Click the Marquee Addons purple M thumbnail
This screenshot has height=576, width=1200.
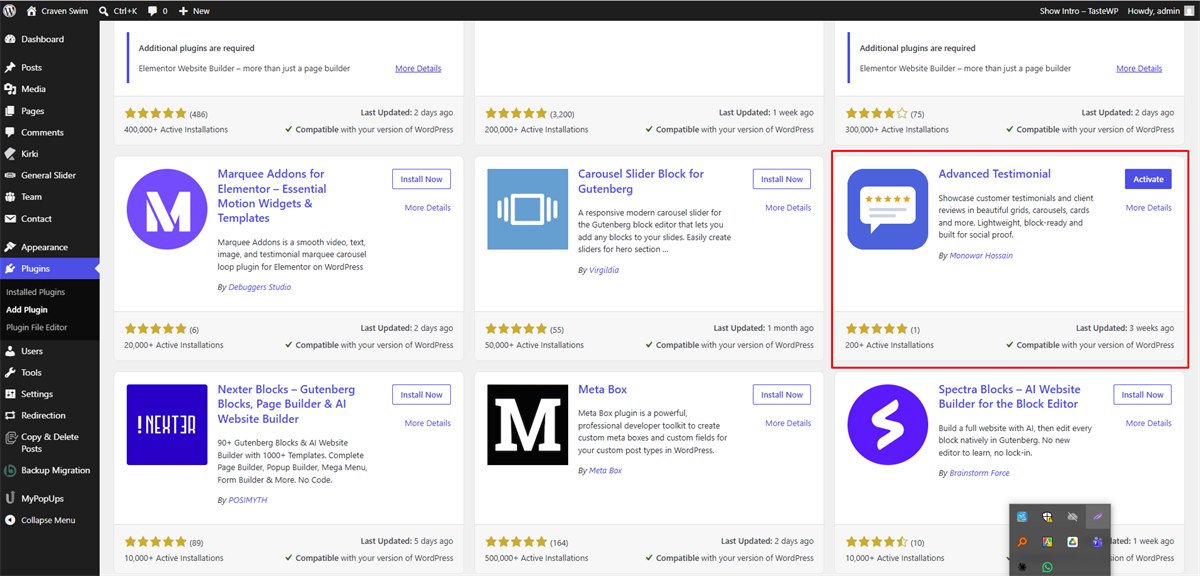click(167, 209)
